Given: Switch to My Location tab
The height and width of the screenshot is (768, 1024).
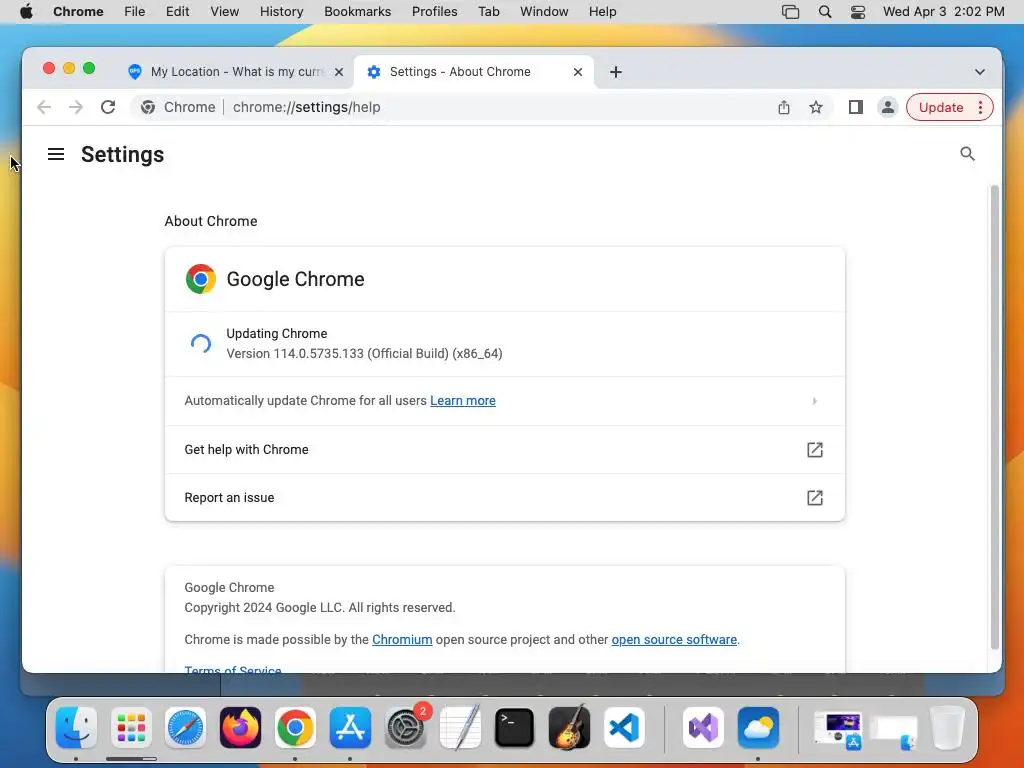Looking at the screenshot, I should 235,72.
